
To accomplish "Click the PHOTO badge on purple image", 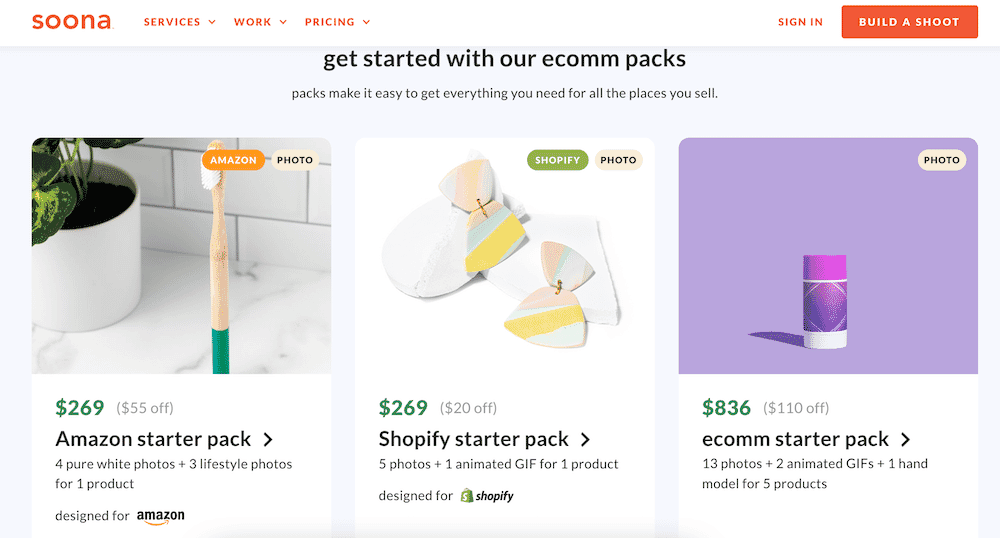I will [x=941, y=160].
